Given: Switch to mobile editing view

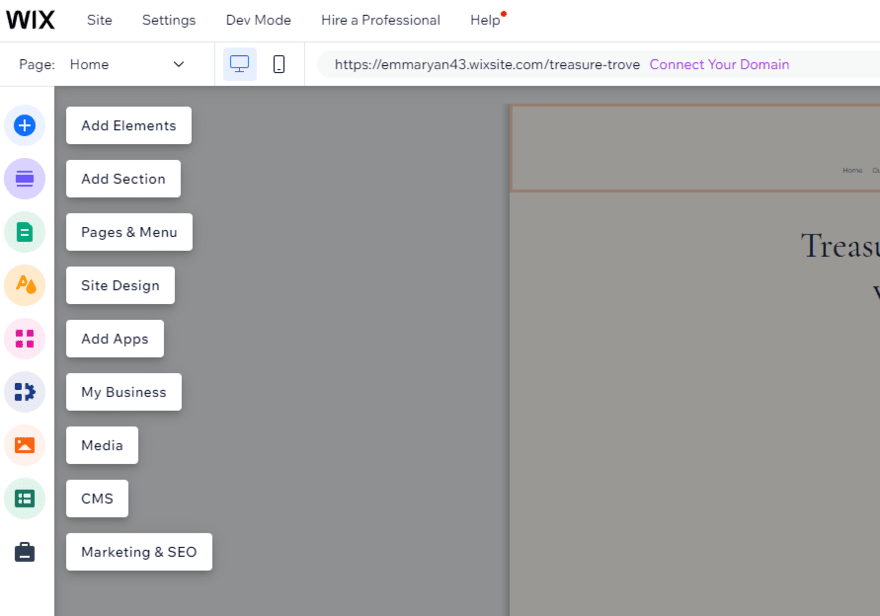Looking at the screenshot, I should [278, 63].
